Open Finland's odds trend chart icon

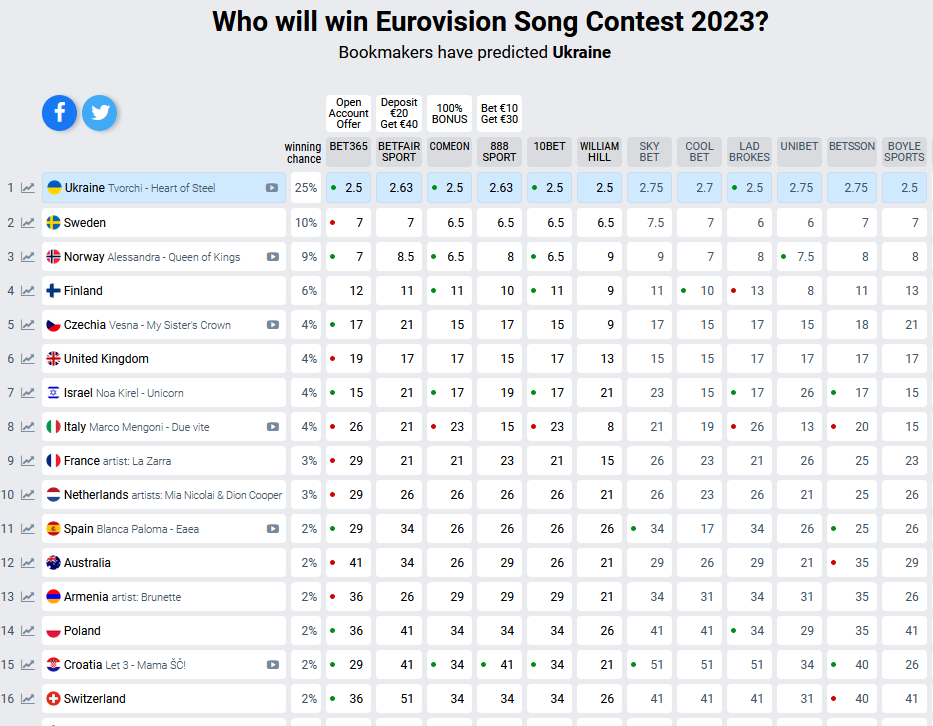28,291
